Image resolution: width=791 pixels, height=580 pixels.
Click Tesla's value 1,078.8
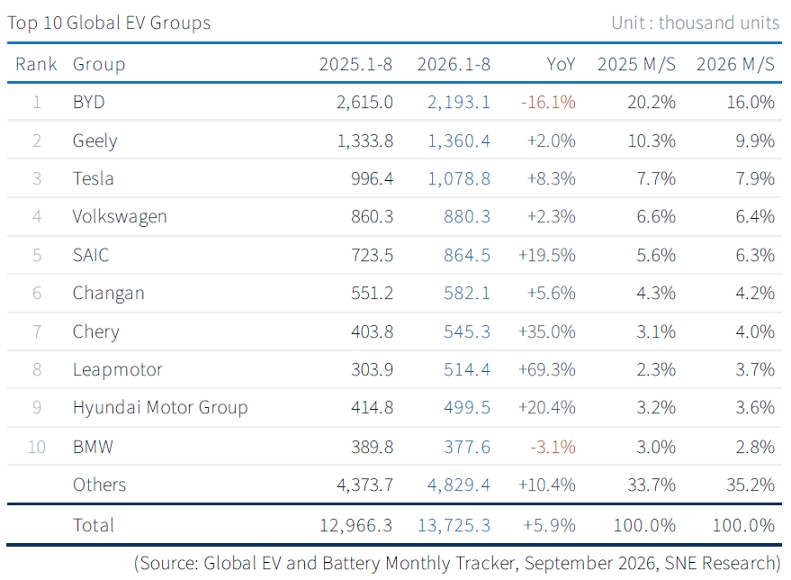[459, 179]
